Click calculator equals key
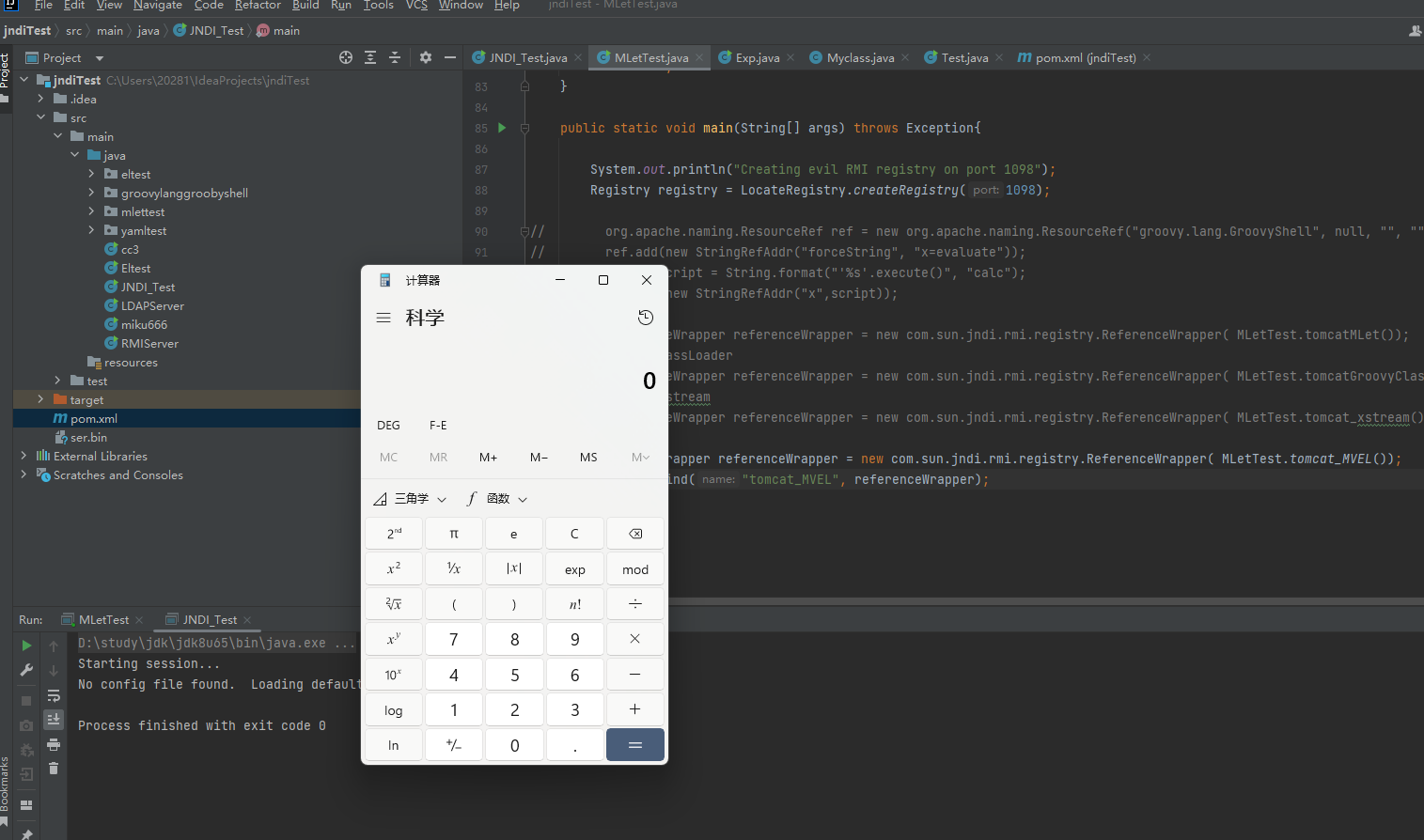Screen dimensions: 1424x840 (635, 745)
